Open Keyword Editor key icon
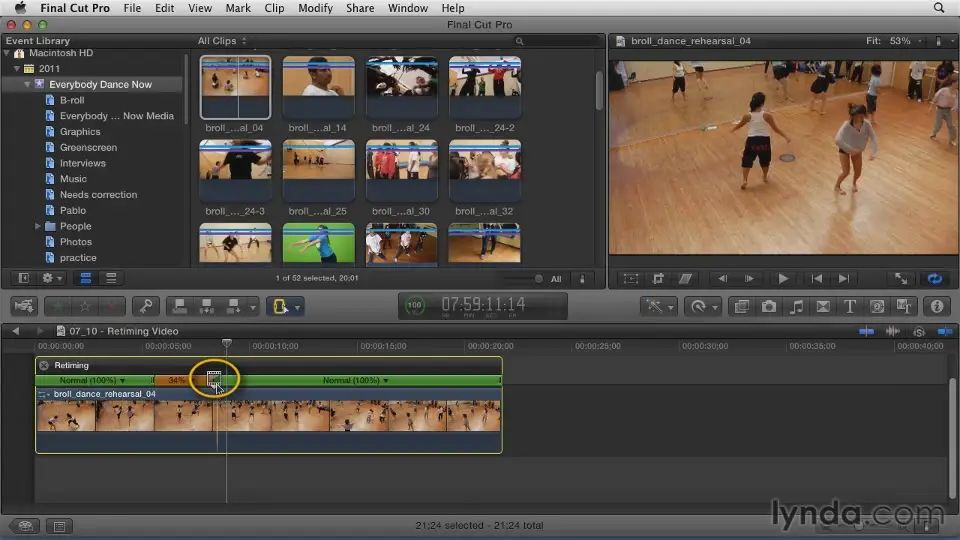The width and height of the screenshot is (960, 540). point(146,306)
